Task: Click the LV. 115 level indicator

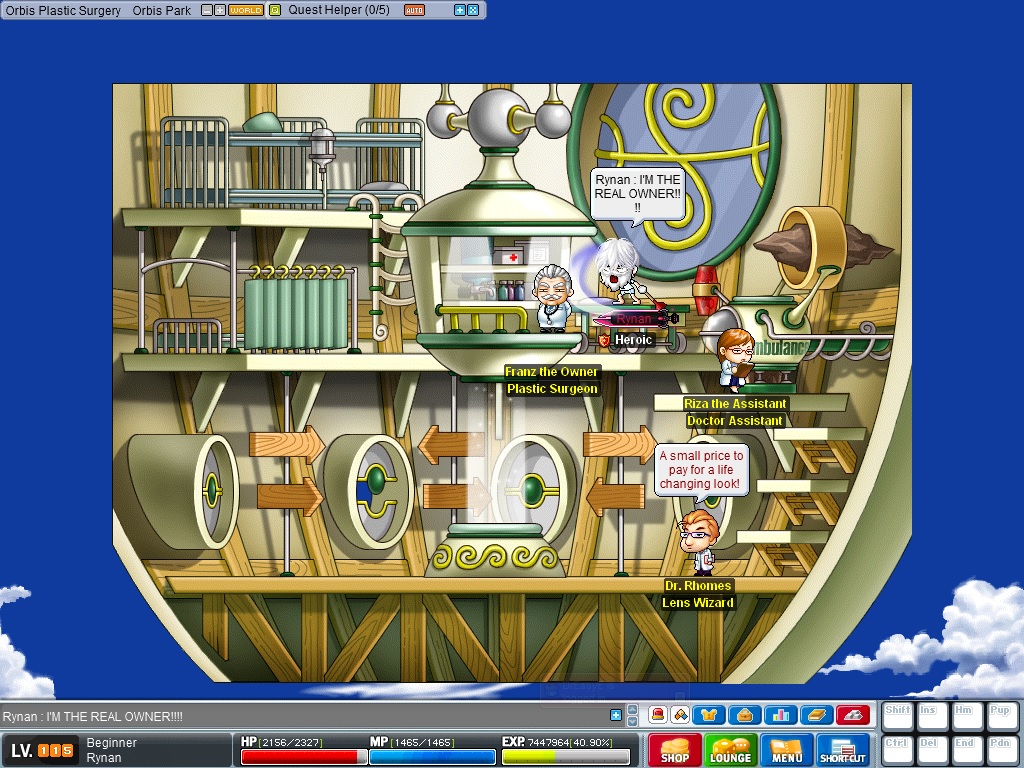Action: point(42,750)
